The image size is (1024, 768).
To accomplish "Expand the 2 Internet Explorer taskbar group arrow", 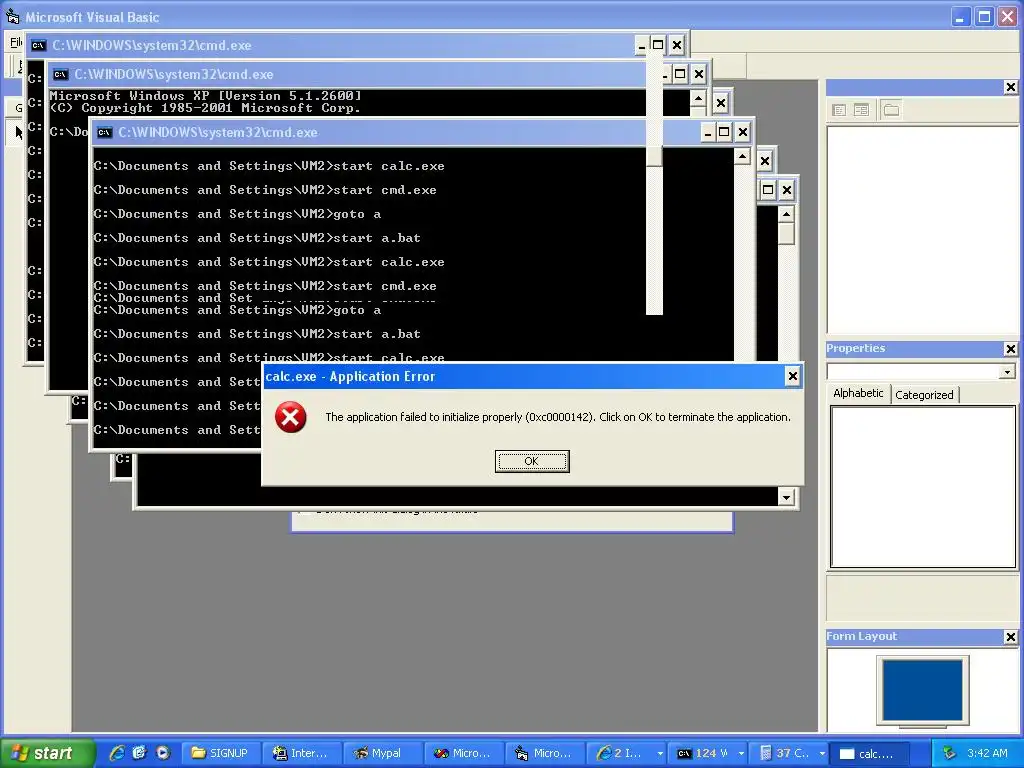I will click(660, 753).
